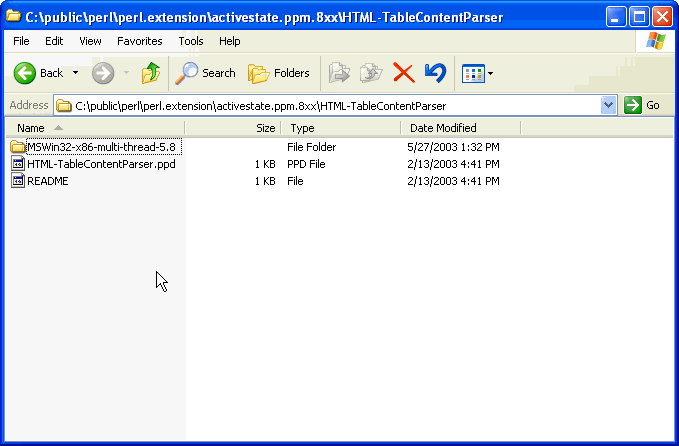Open the Search pane
The height and width of the screenshot is (446, 679).
click(205, 73)
